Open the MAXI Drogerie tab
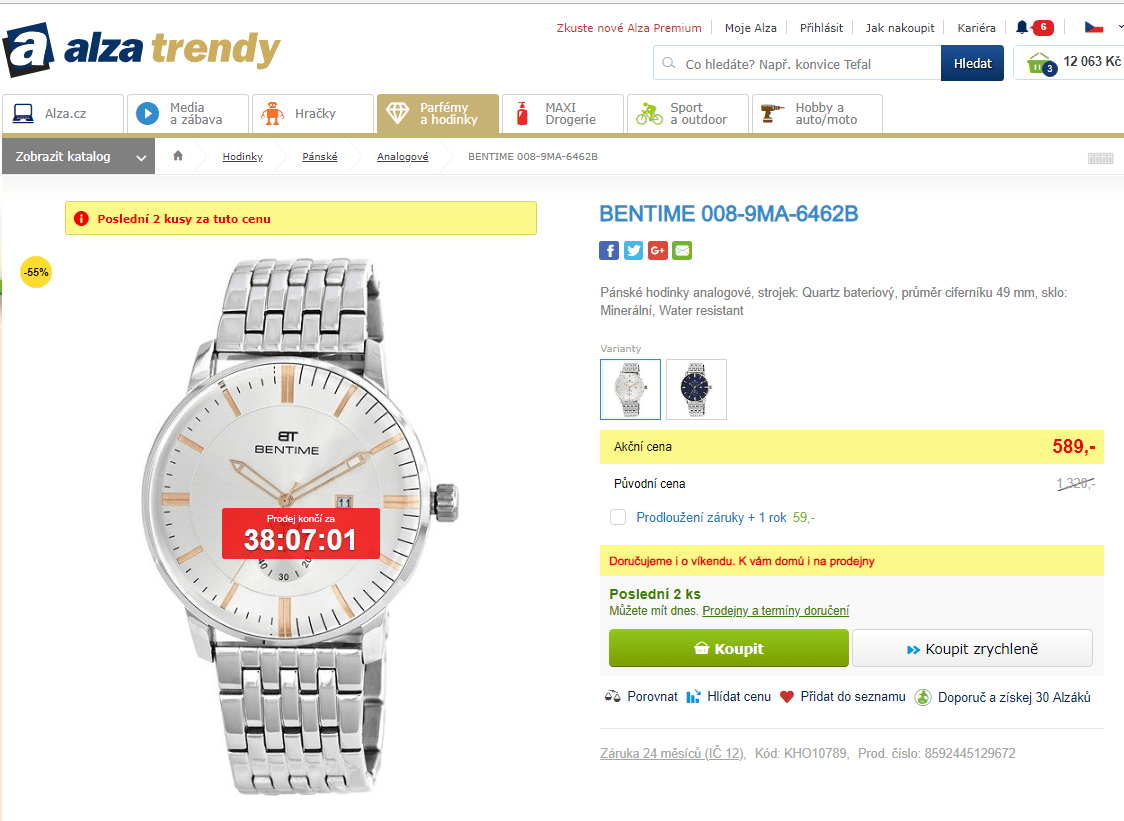 pyautogui.click(x=562, y=113)
